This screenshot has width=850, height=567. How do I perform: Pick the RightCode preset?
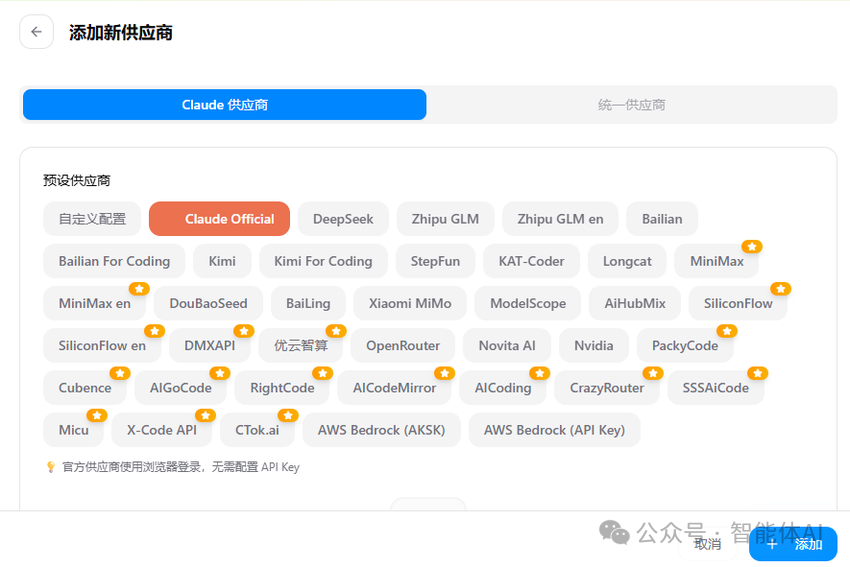coord(282,388)
